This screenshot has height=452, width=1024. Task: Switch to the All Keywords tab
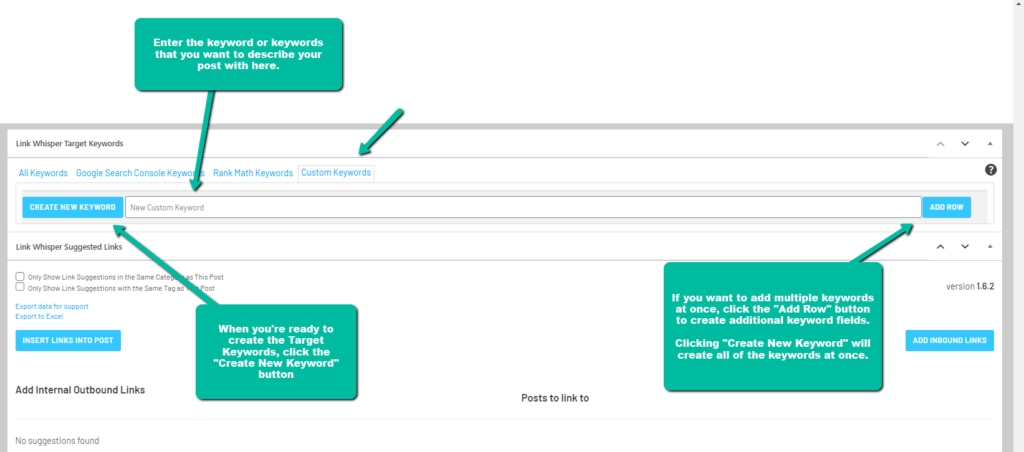tap(43, 173)
